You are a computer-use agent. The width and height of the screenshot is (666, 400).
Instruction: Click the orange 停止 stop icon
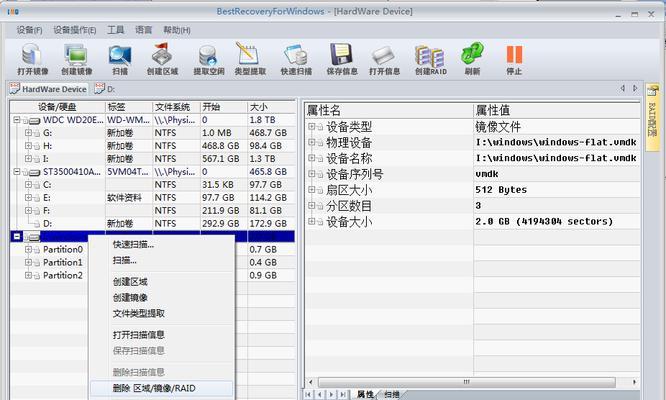tap(514, 59)
